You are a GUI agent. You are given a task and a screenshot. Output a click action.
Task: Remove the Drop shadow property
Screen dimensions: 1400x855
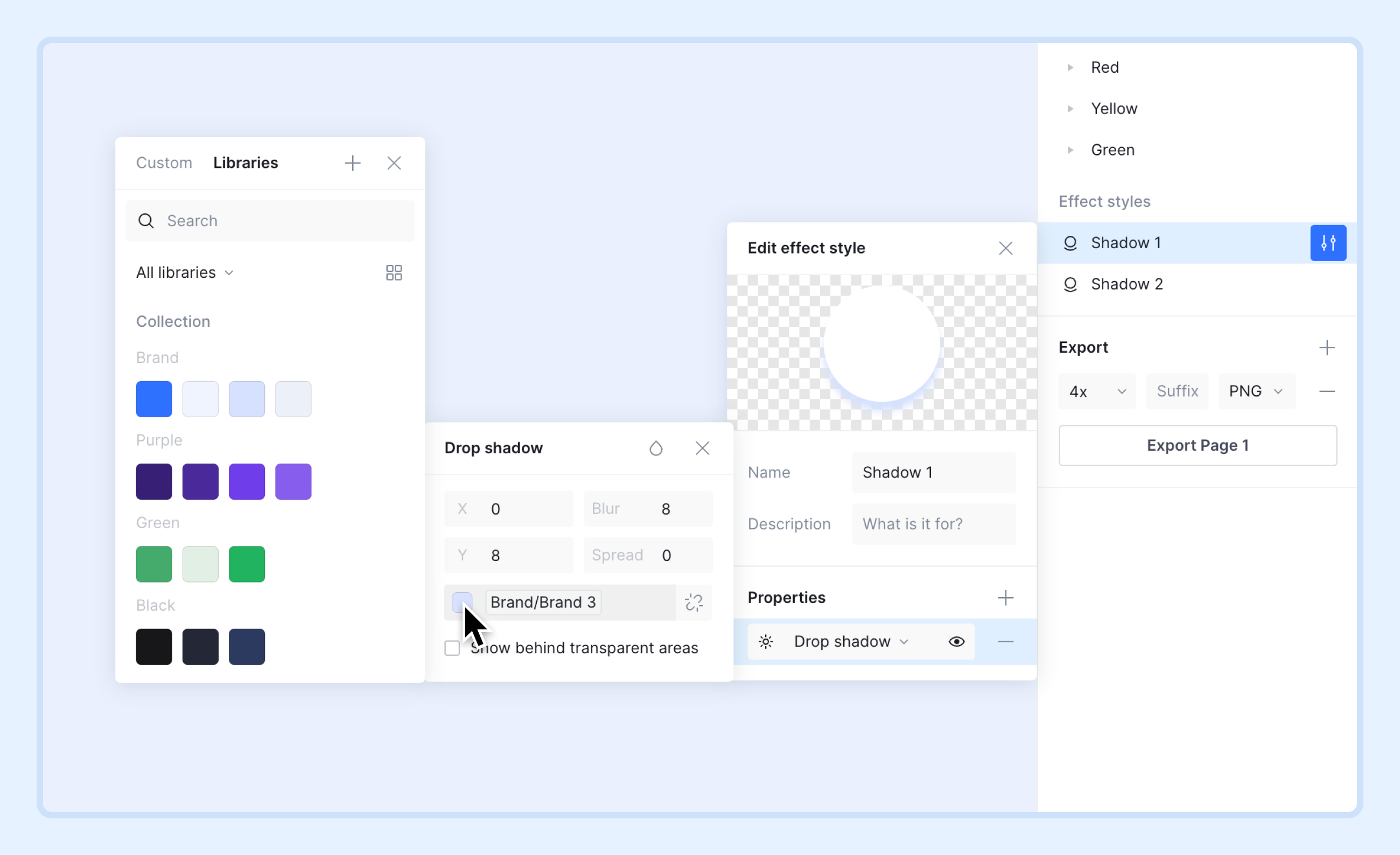pos(1005,641)
